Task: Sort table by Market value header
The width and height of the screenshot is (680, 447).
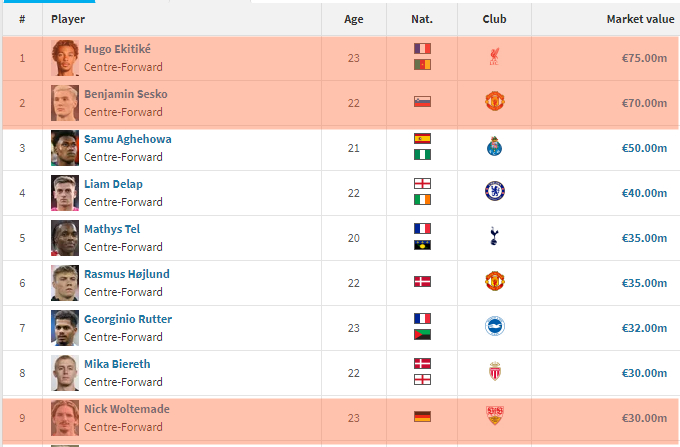Action: tap(640, 19)
